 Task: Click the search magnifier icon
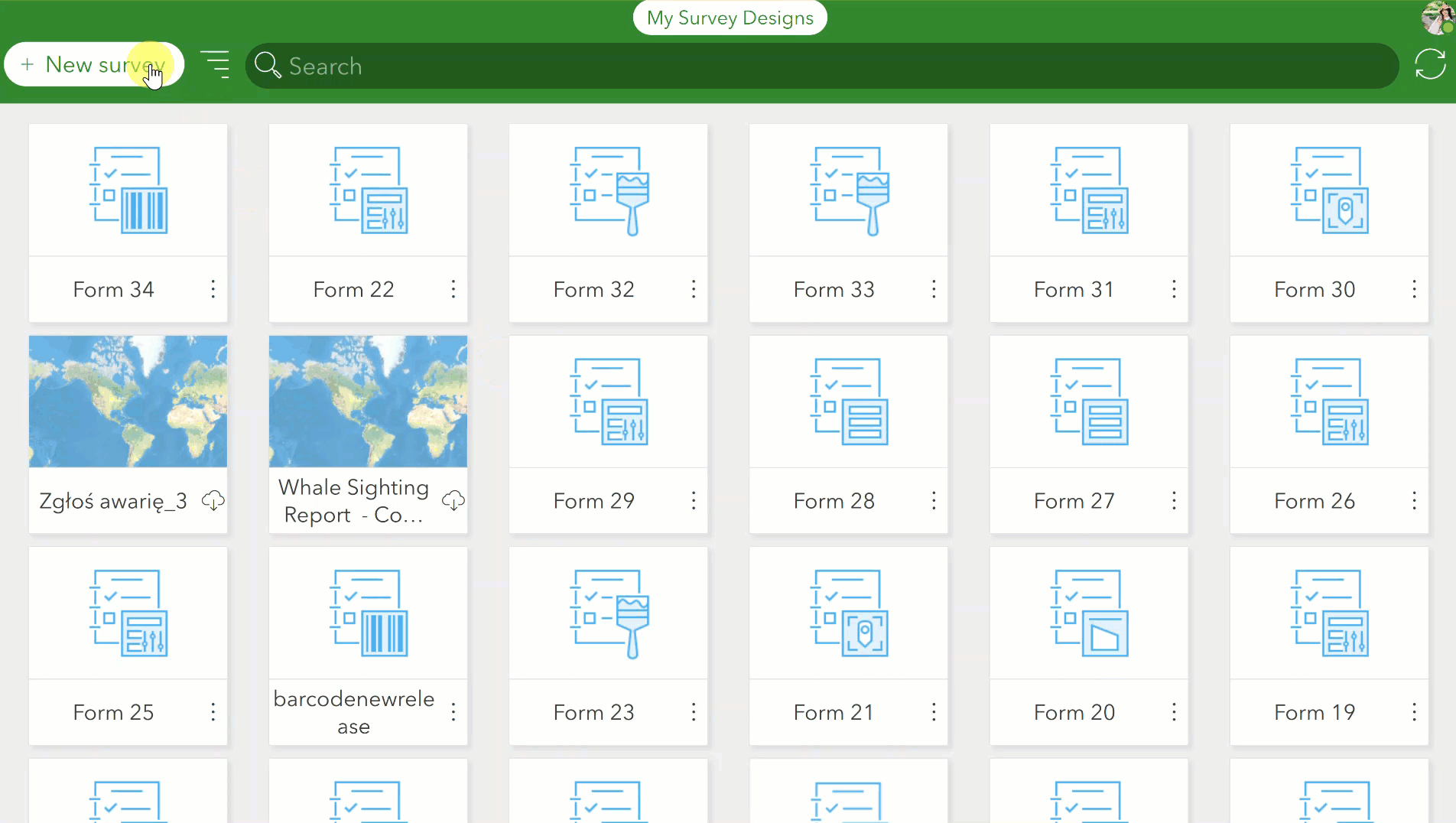pos(268,66)
